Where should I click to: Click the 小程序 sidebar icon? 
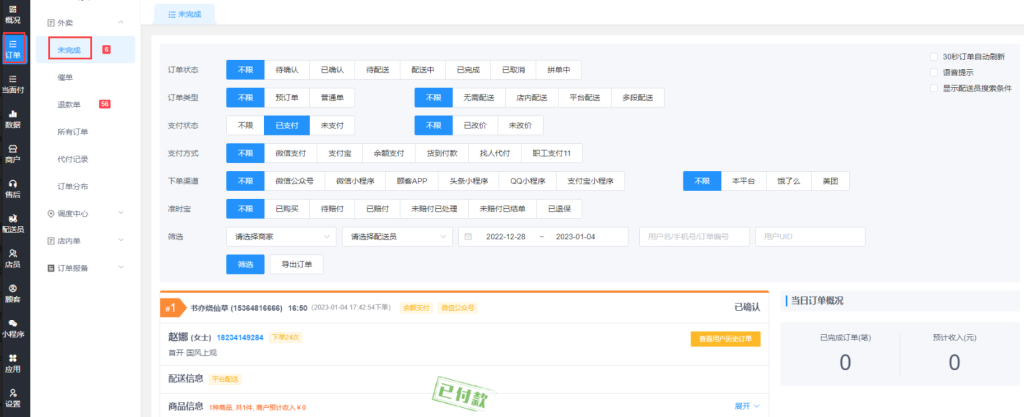click(x=13, y=327)
